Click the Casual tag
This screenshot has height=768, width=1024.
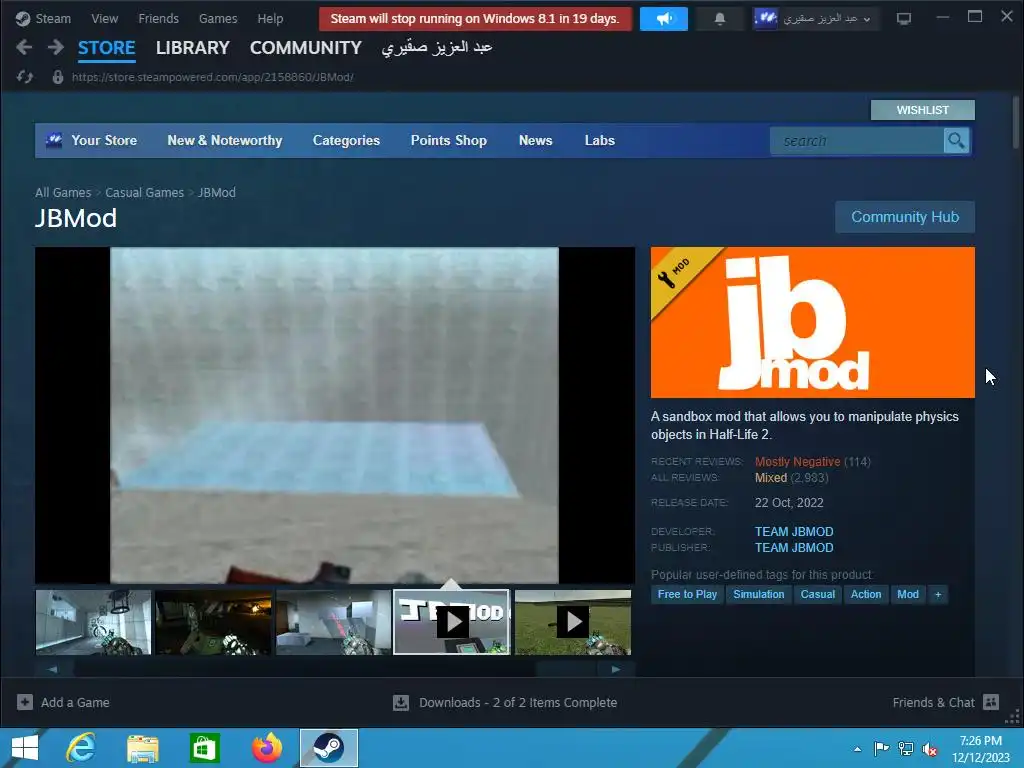pyautogui.click(x=818, y=594)
